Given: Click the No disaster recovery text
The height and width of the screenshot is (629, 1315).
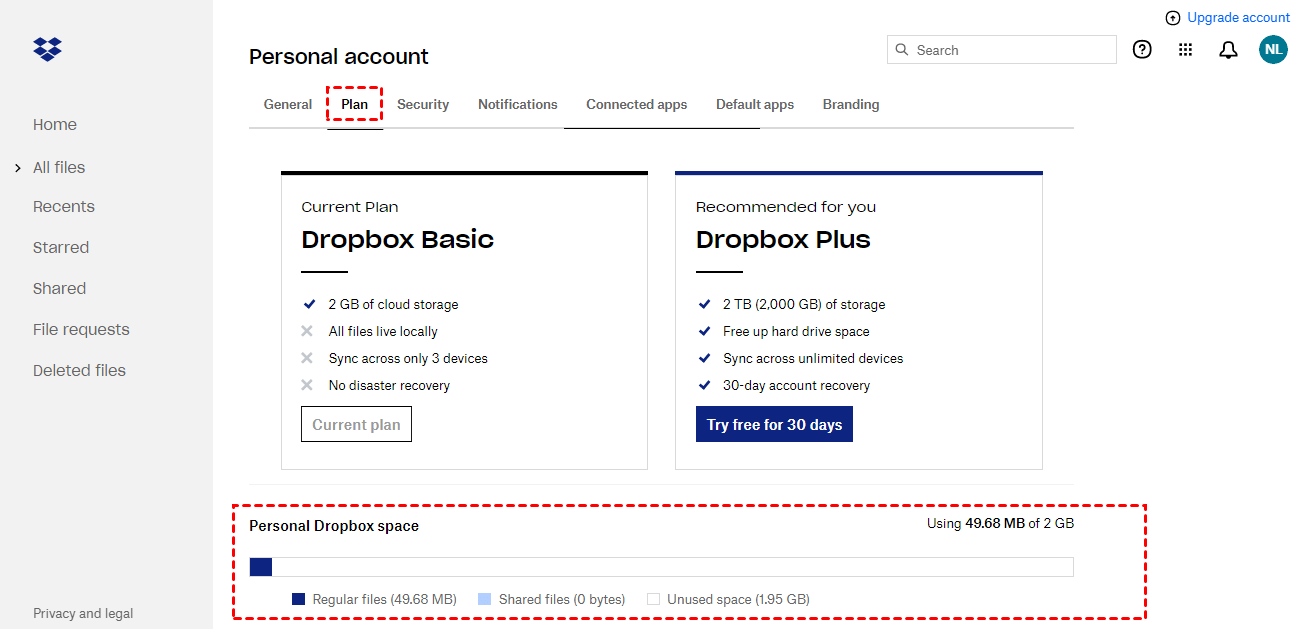Looking at the screenshot, I should point(390,385).
